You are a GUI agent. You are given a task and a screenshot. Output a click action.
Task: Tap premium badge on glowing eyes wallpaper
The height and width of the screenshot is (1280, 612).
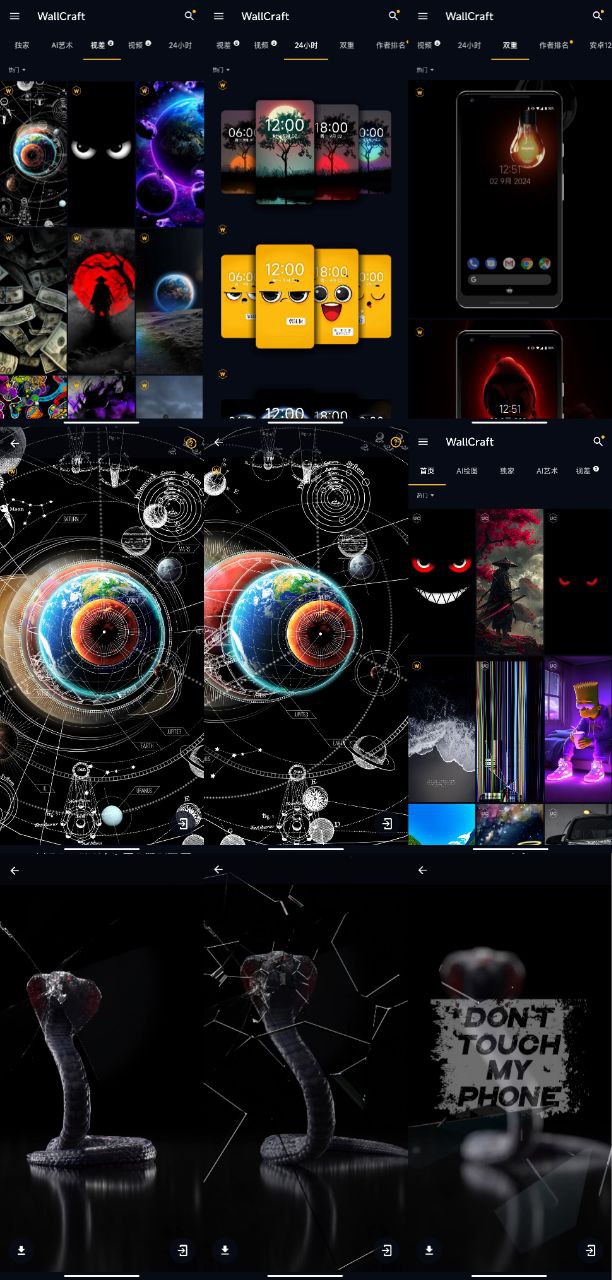pyautogui.click(x=77, y=90)
